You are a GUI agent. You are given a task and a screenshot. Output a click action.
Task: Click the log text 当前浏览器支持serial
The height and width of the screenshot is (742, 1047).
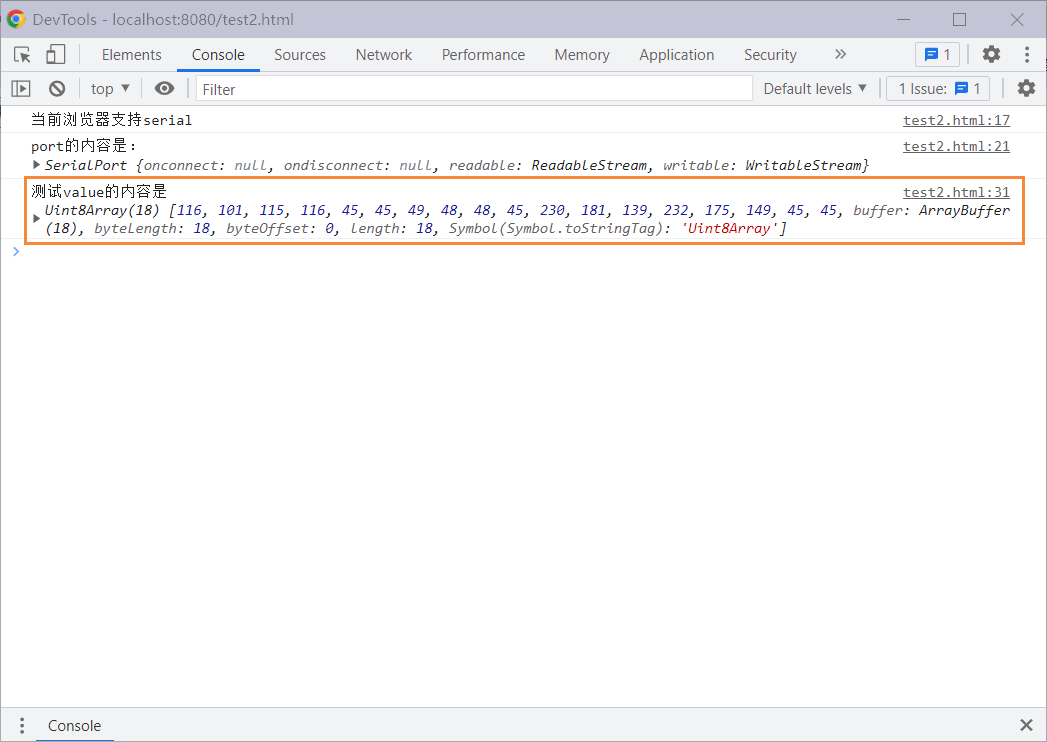pyautogui.click(x=112, y=120)
